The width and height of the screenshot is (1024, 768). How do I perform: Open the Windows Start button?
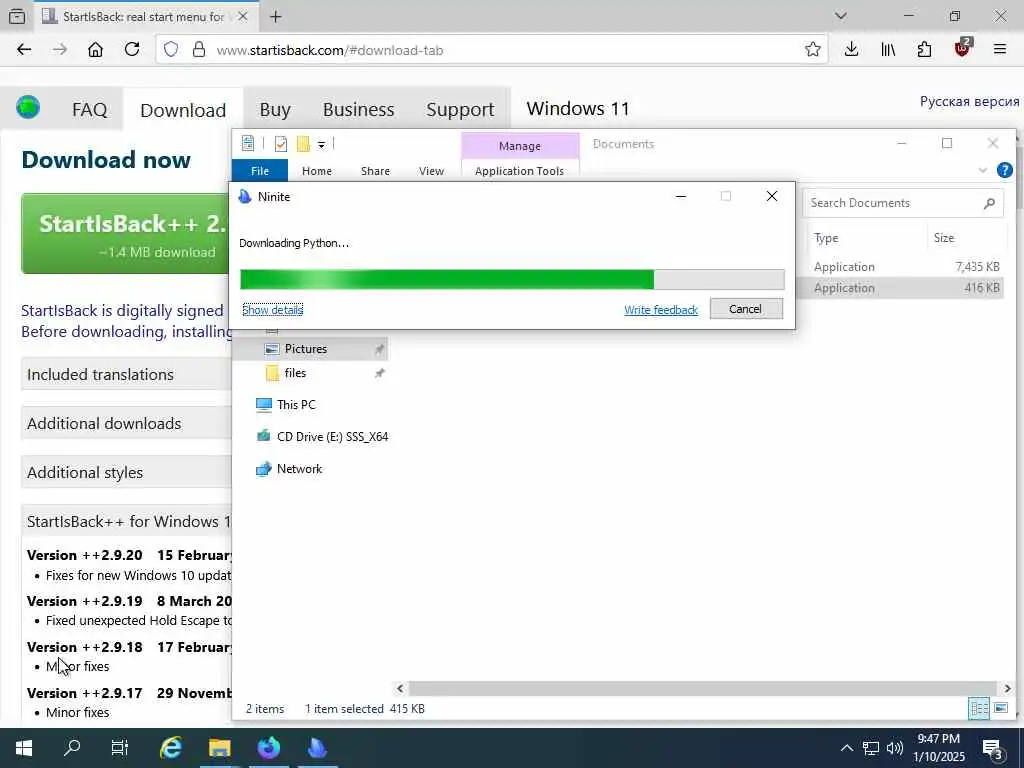(24, 748)
